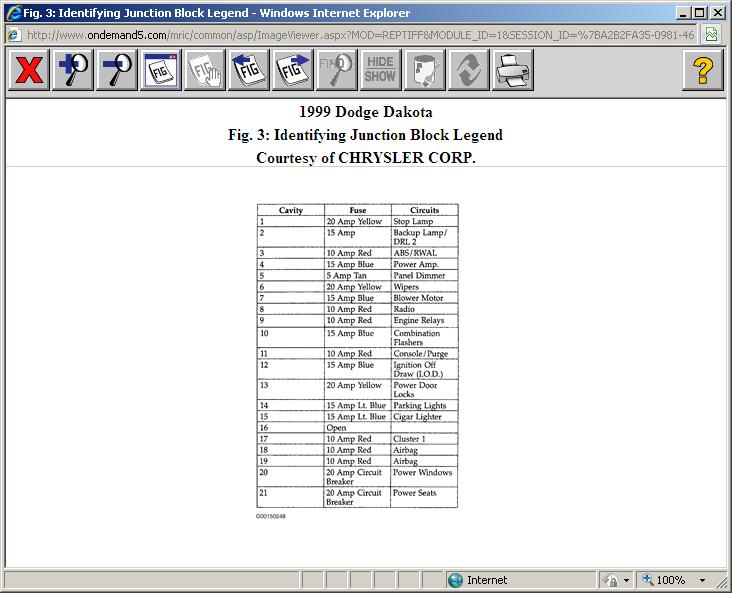Click the Fuse column header
The height and width of the screenshot is (593, 732).
coord(358,210)
